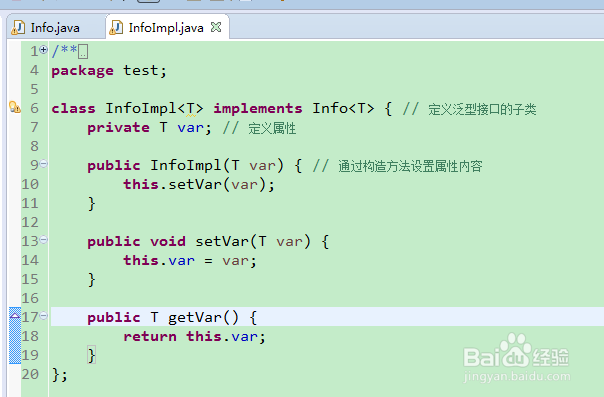Click the 'return this.var;' statement
Screen dimensions: 604x397
pyautogui.click(x=195, y=337)
